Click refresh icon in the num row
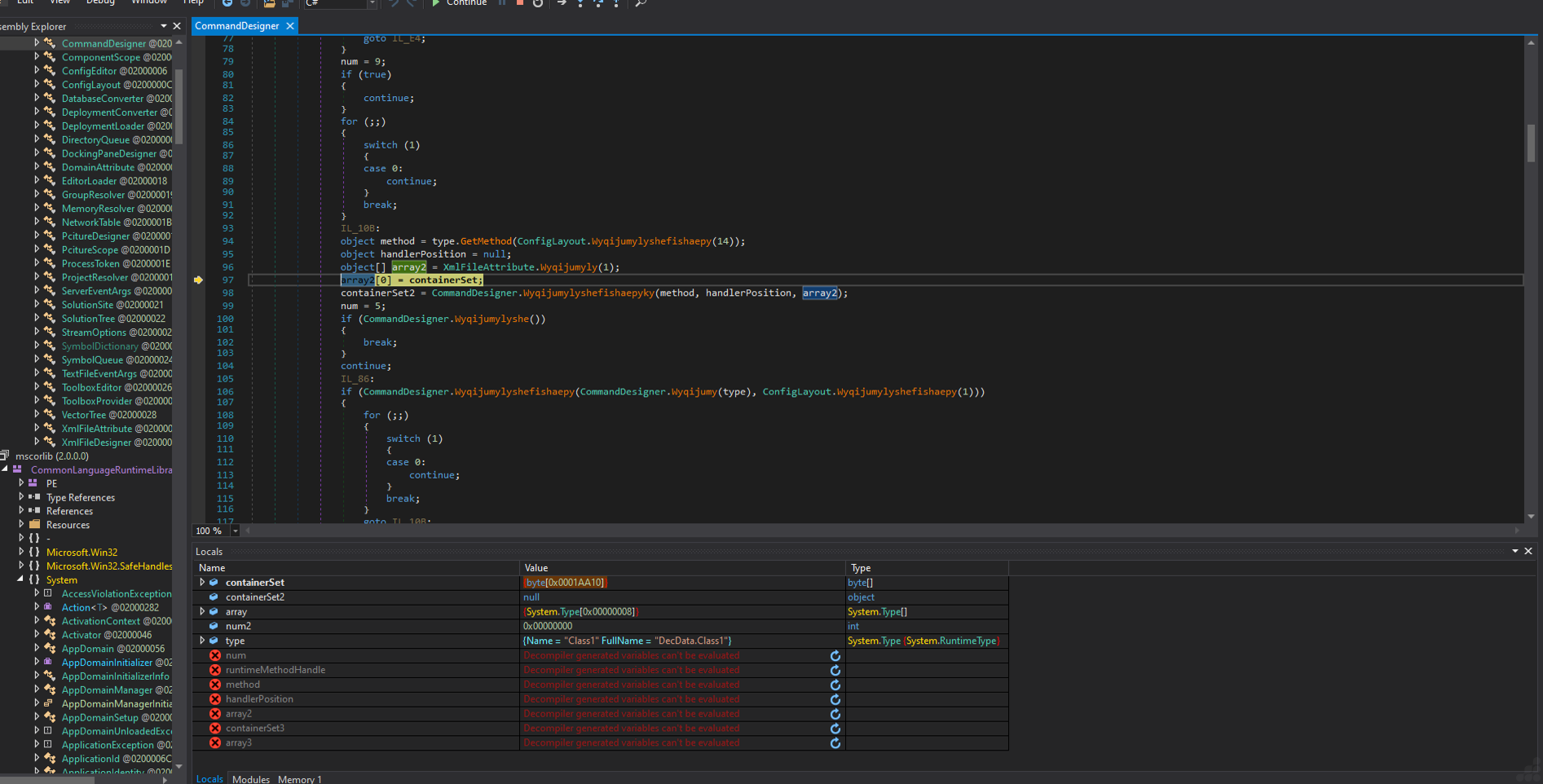The image size is (1543, 784). coord(835,656)
